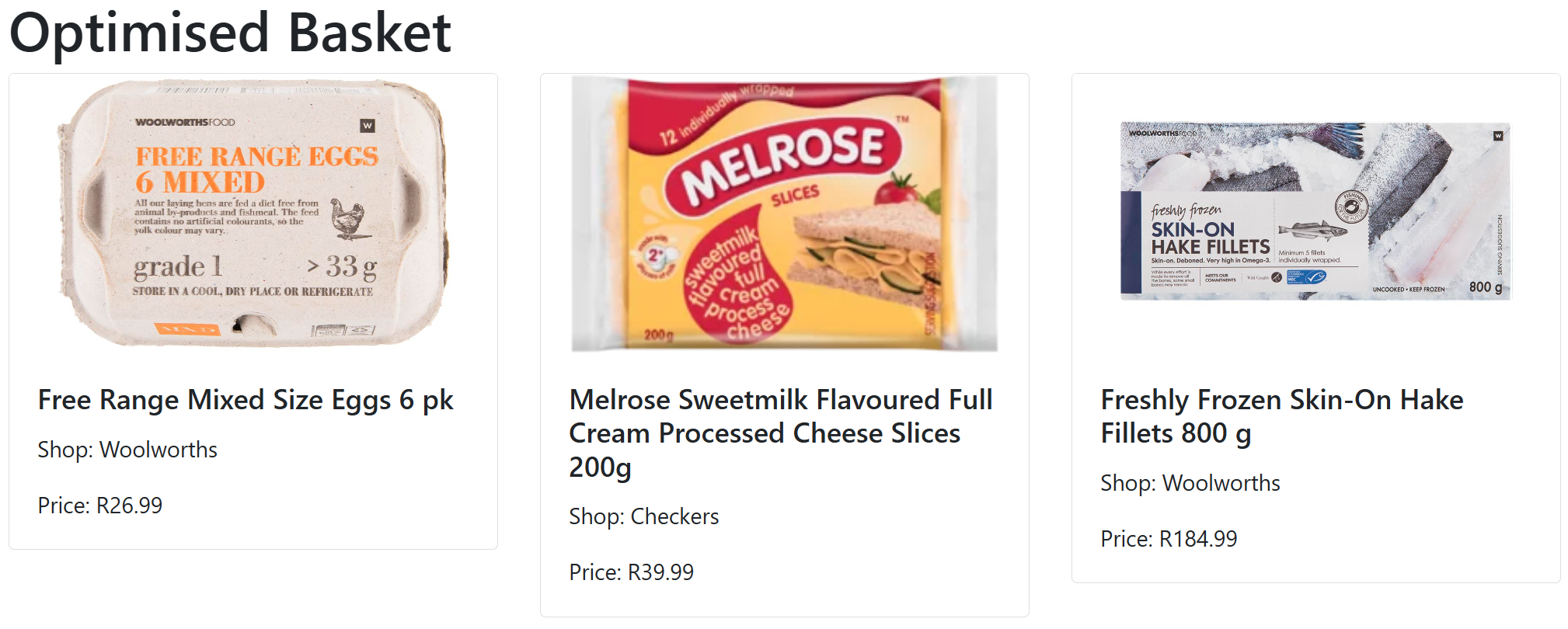The height and width of the screenshot is (629, 1568).
Task: Click the red MELROSE logo on the cheese pack
Action: pos(782,162)
